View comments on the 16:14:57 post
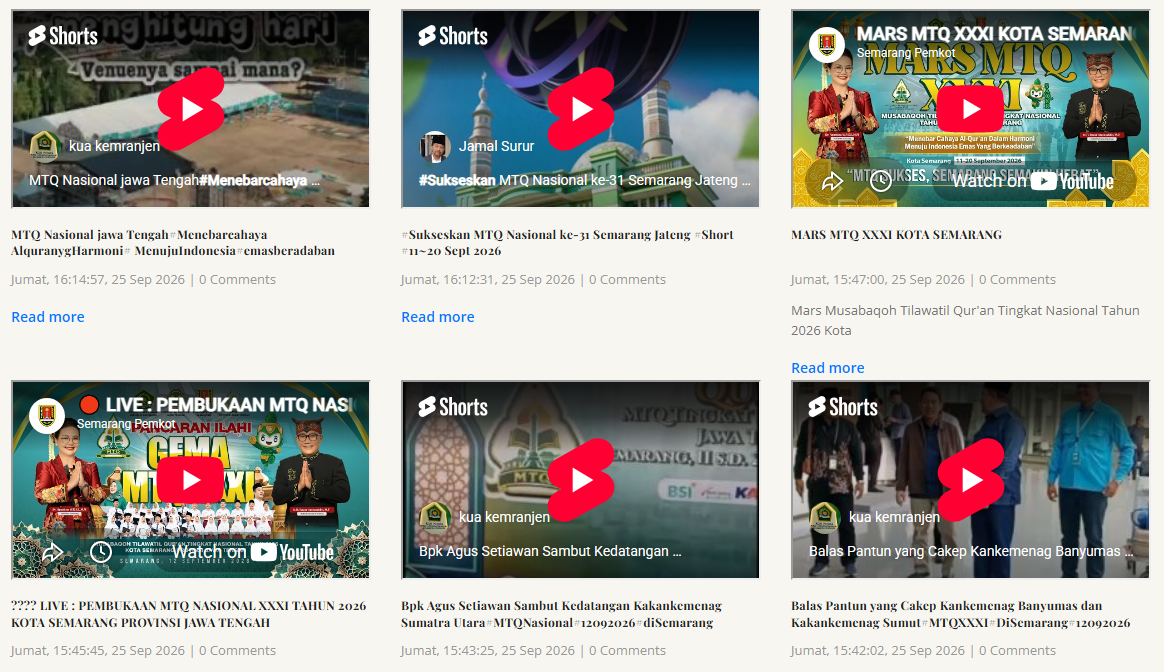Image resolution: width=1164 pixels, height=672 pixels. [238, 279]
